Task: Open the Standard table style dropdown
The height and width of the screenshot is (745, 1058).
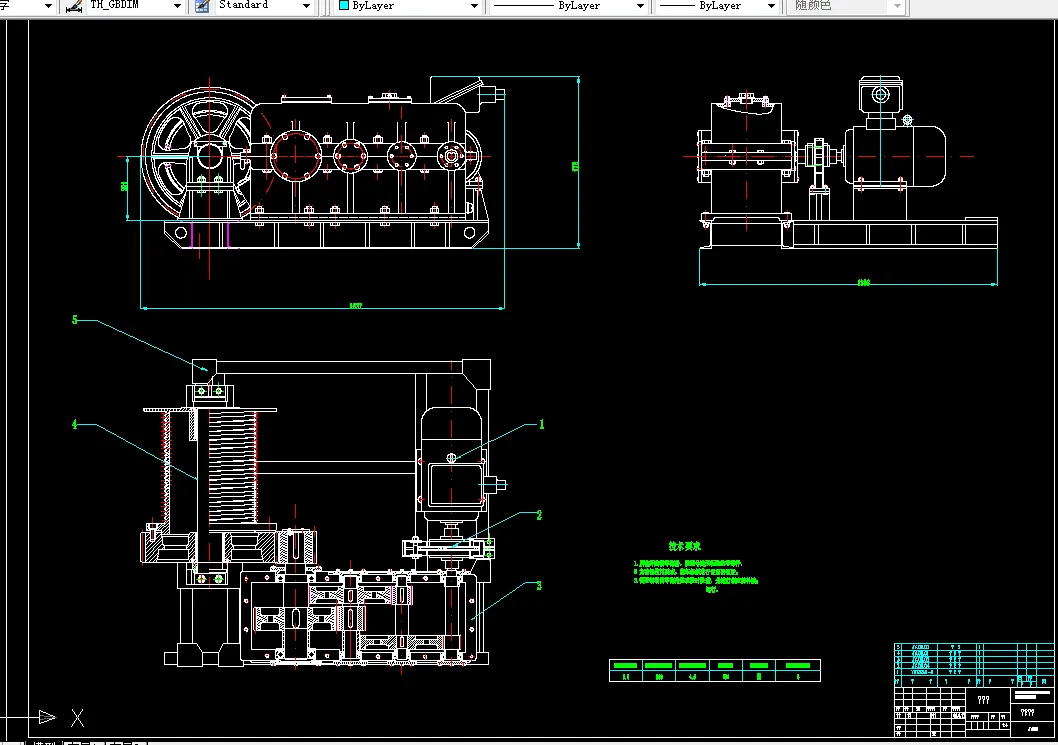Action: (x=306, y=6)
